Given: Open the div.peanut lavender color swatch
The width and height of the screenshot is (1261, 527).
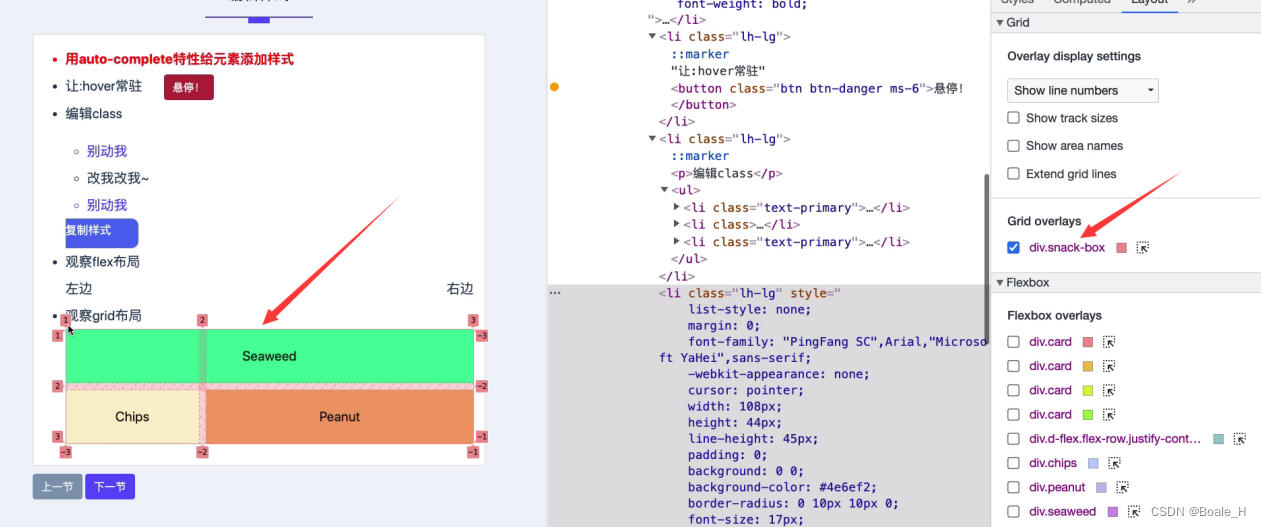Looking at the screenshot, I should (x=1101, y=487).
